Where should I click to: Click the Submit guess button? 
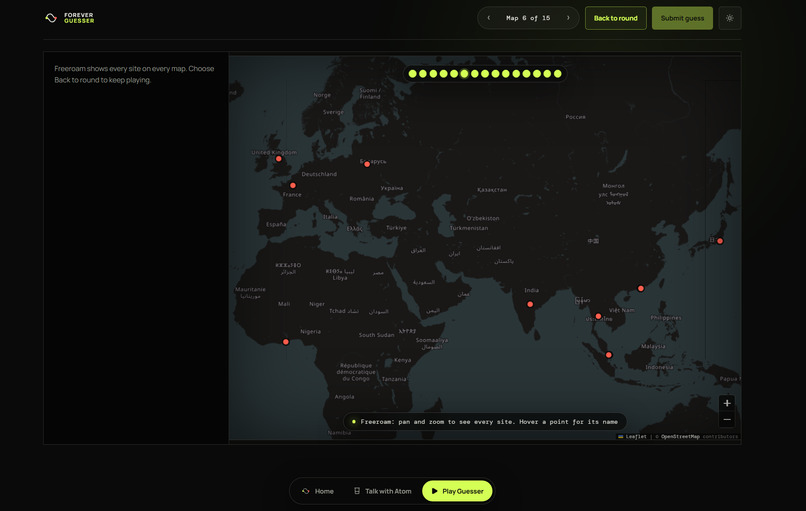pos(682,18)
